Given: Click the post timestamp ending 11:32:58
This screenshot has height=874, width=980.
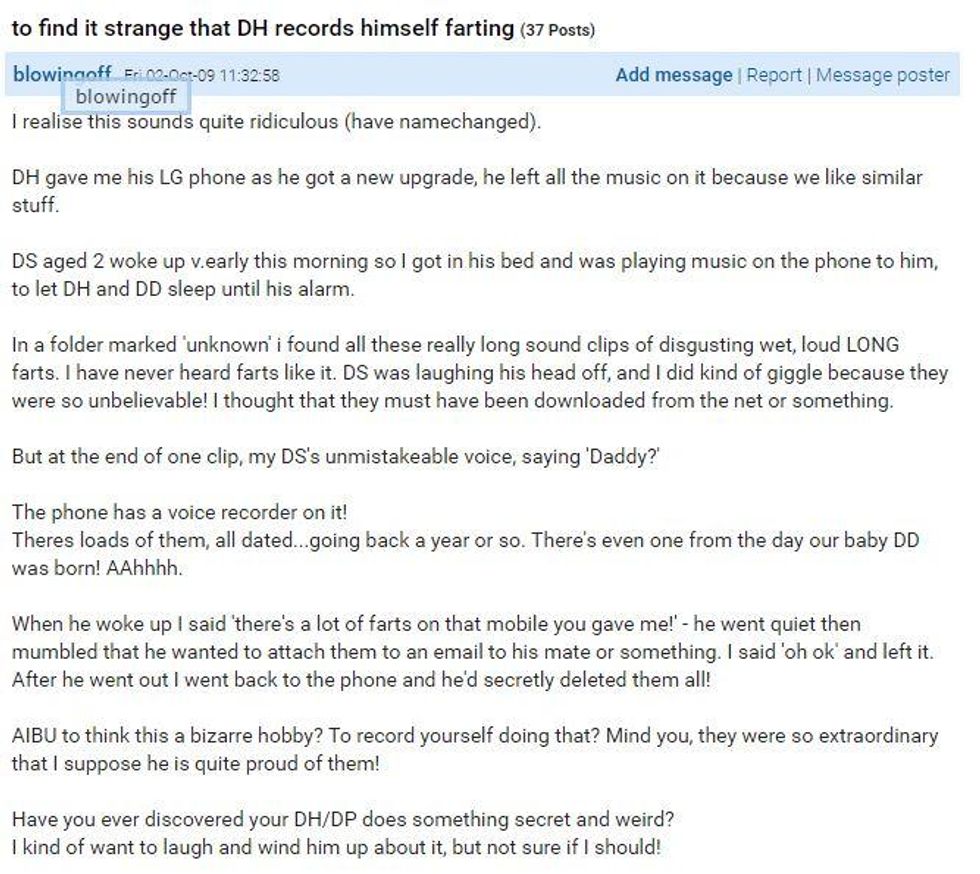Looking at the screenshot, I should click(201, 76).
